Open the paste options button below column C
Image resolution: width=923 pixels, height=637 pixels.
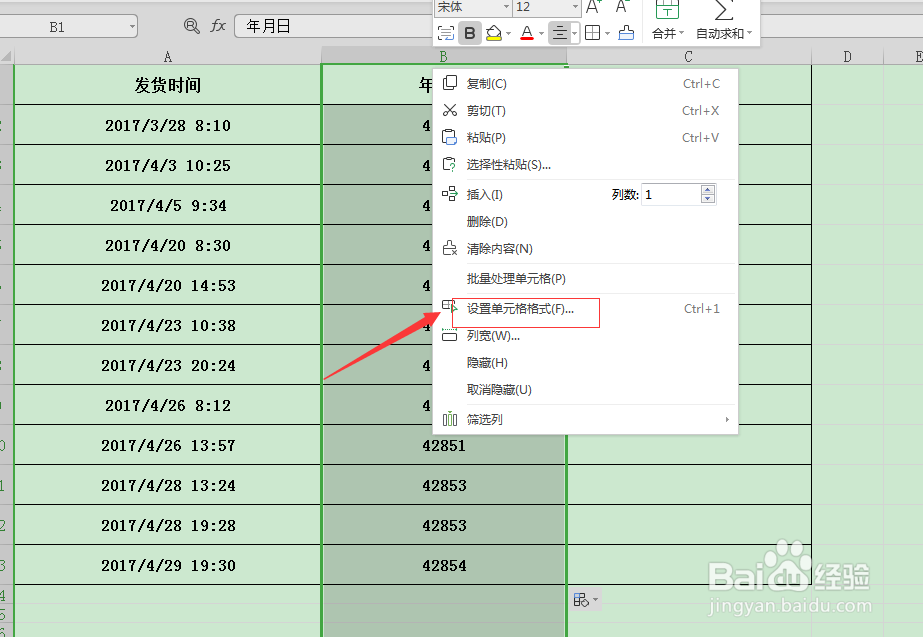[585, 600]
